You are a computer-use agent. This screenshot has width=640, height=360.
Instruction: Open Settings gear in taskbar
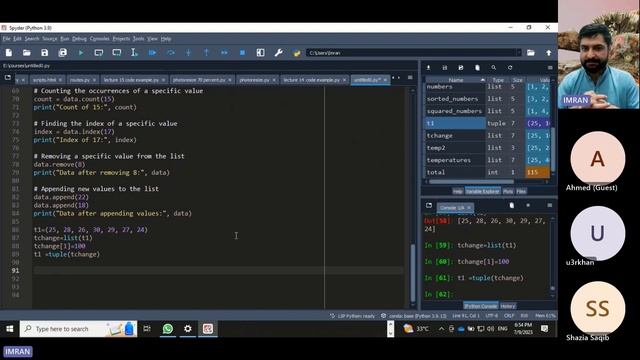[188, 329]
